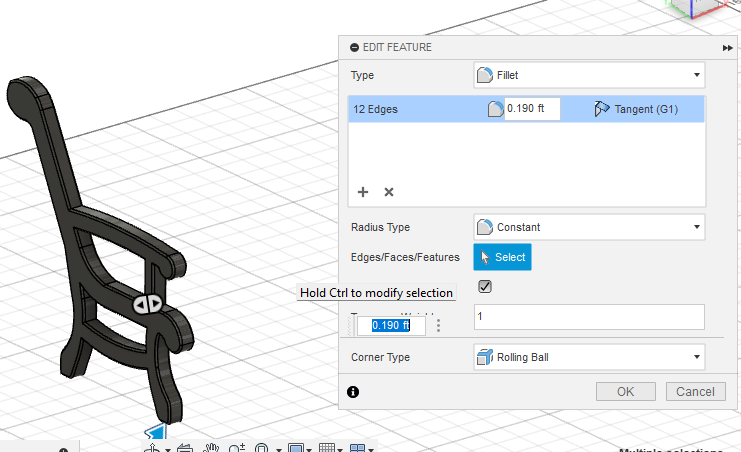Click the 0.190 ft radius field in the 12 Edges row
Screen dimensions: 741x452
[x=532, y=109]
